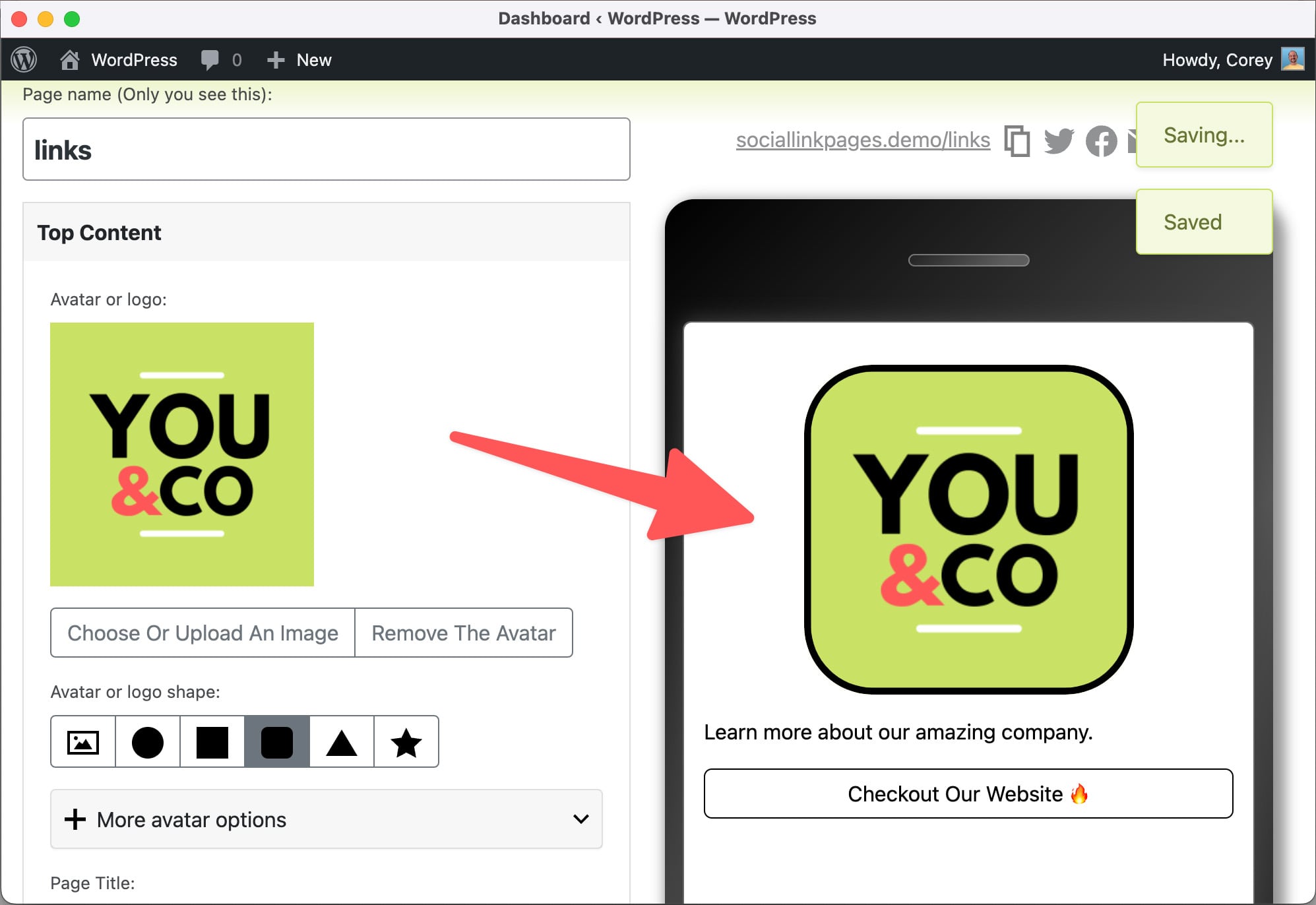This screenshot has width=1316, height=905.
Task: Click the Top Content section header
Action: 327,232
